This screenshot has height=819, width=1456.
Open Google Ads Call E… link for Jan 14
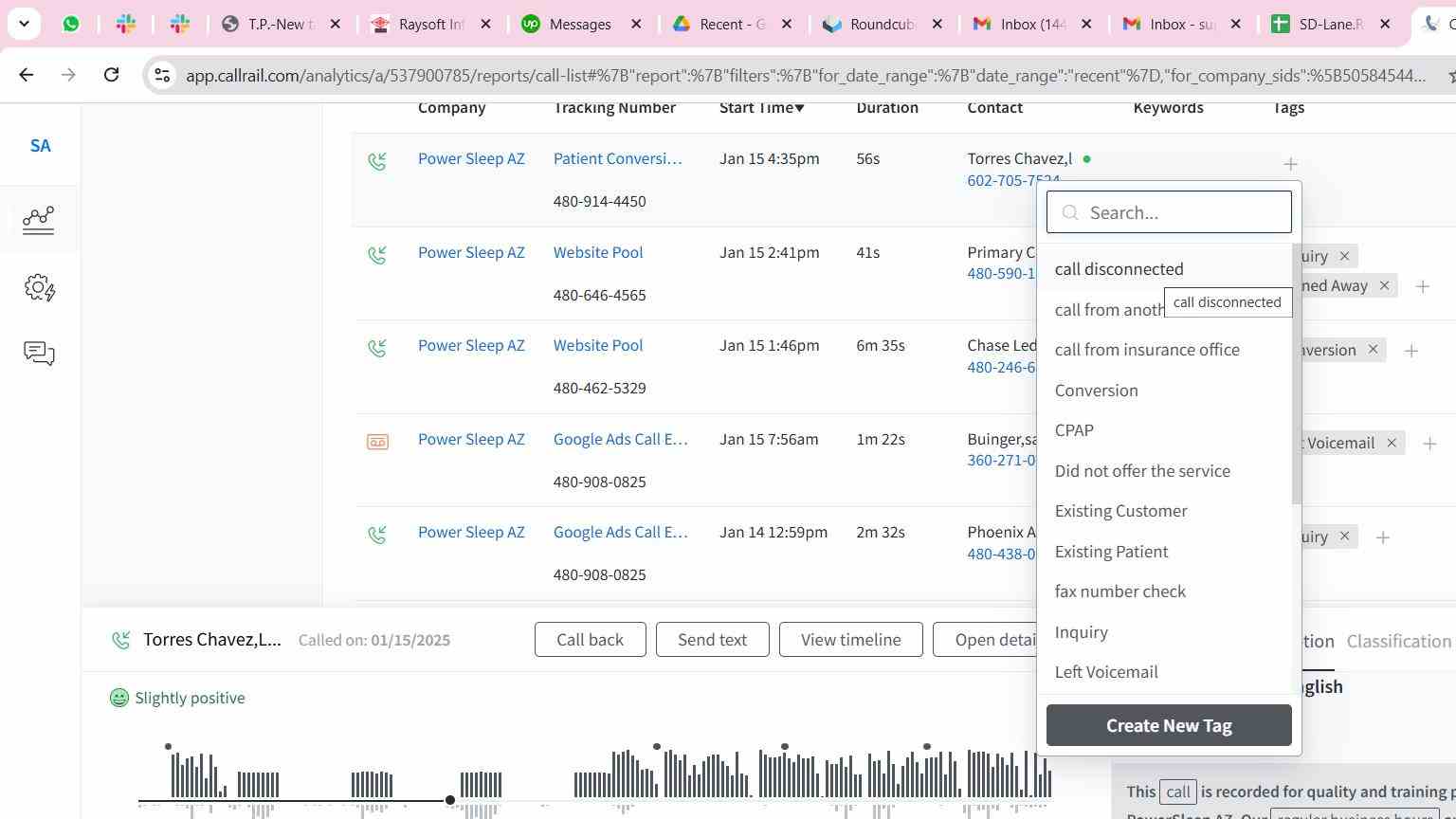tap(620, 533)
